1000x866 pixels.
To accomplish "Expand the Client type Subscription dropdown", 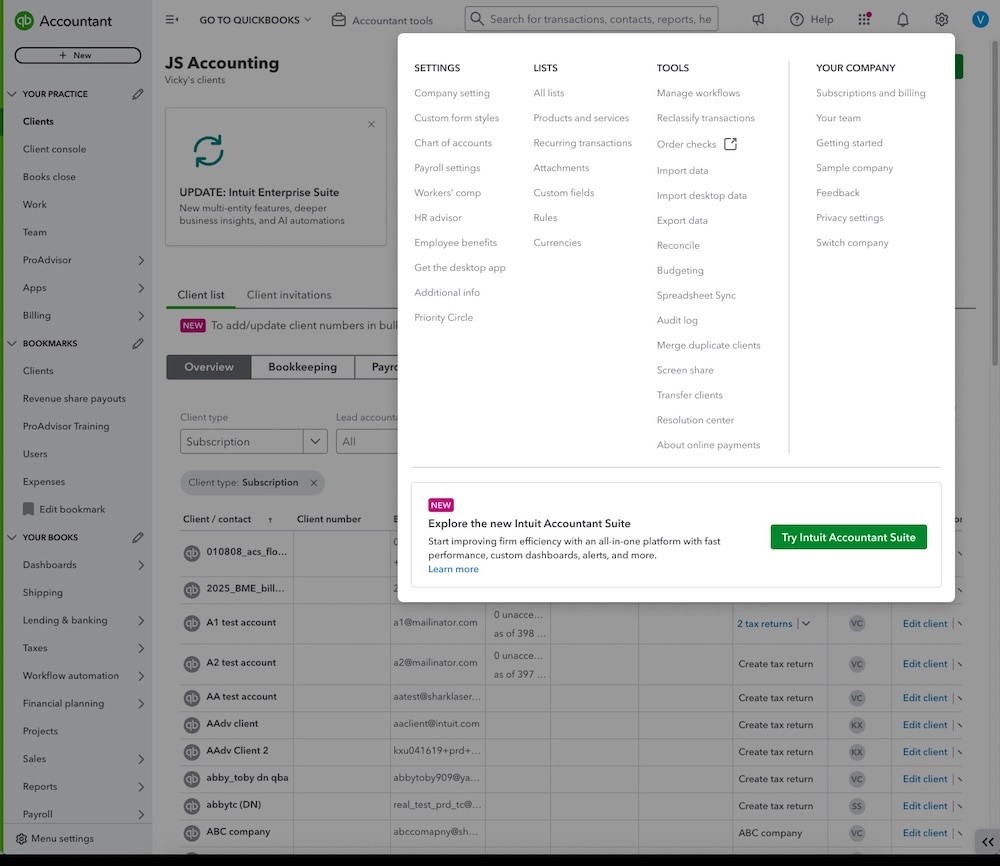I will point(315,441).
